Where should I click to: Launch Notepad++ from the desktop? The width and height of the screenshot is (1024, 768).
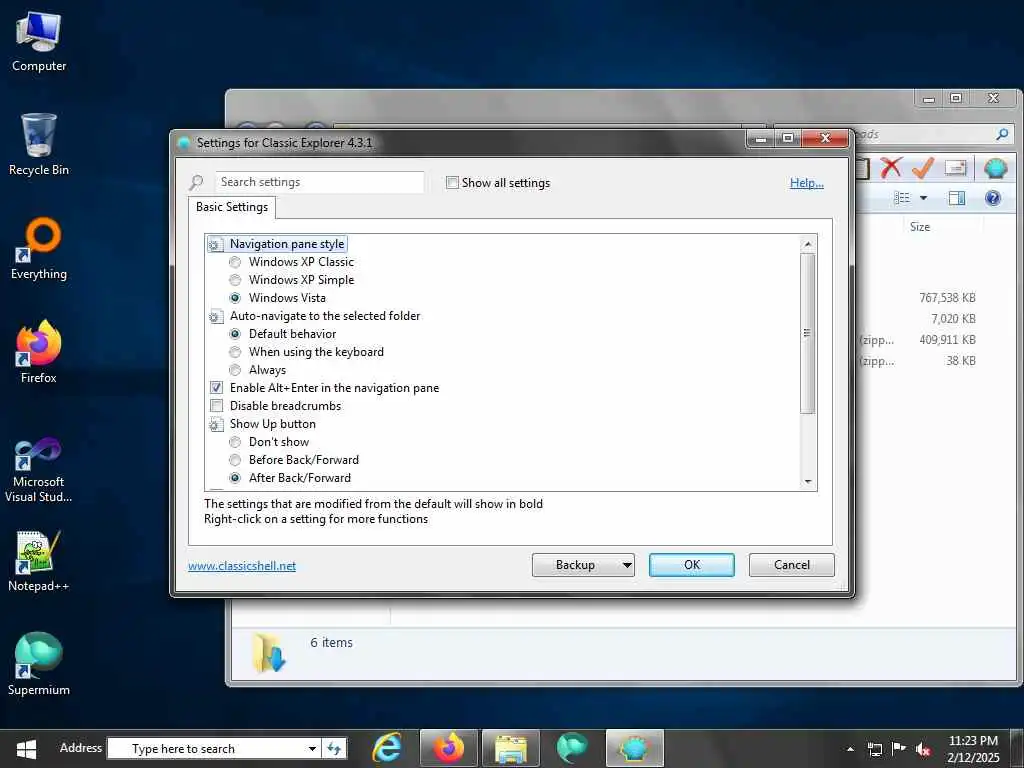pos(39,561)
